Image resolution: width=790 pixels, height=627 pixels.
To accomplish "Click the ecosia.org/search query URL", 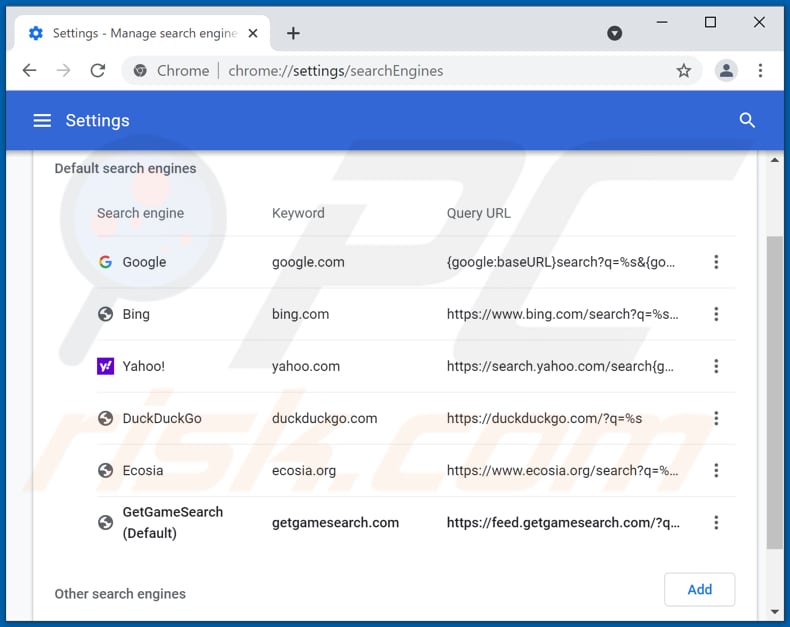I will pos(562,470).
